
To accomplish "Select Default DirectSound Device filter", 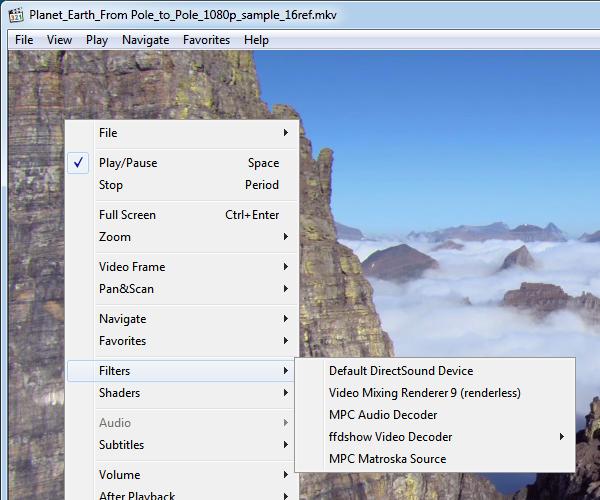I will tap(435, 371).
